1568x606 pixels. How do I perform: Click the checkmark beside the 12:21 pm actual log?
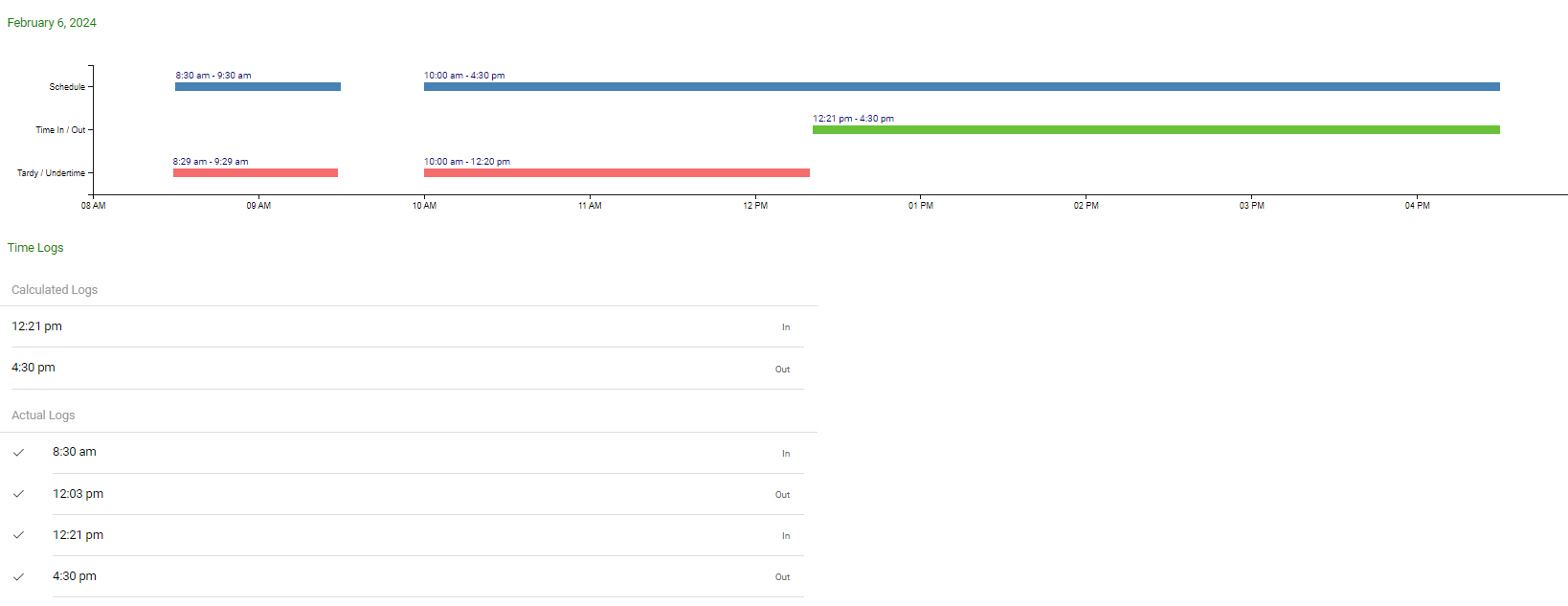click(18, 535)
